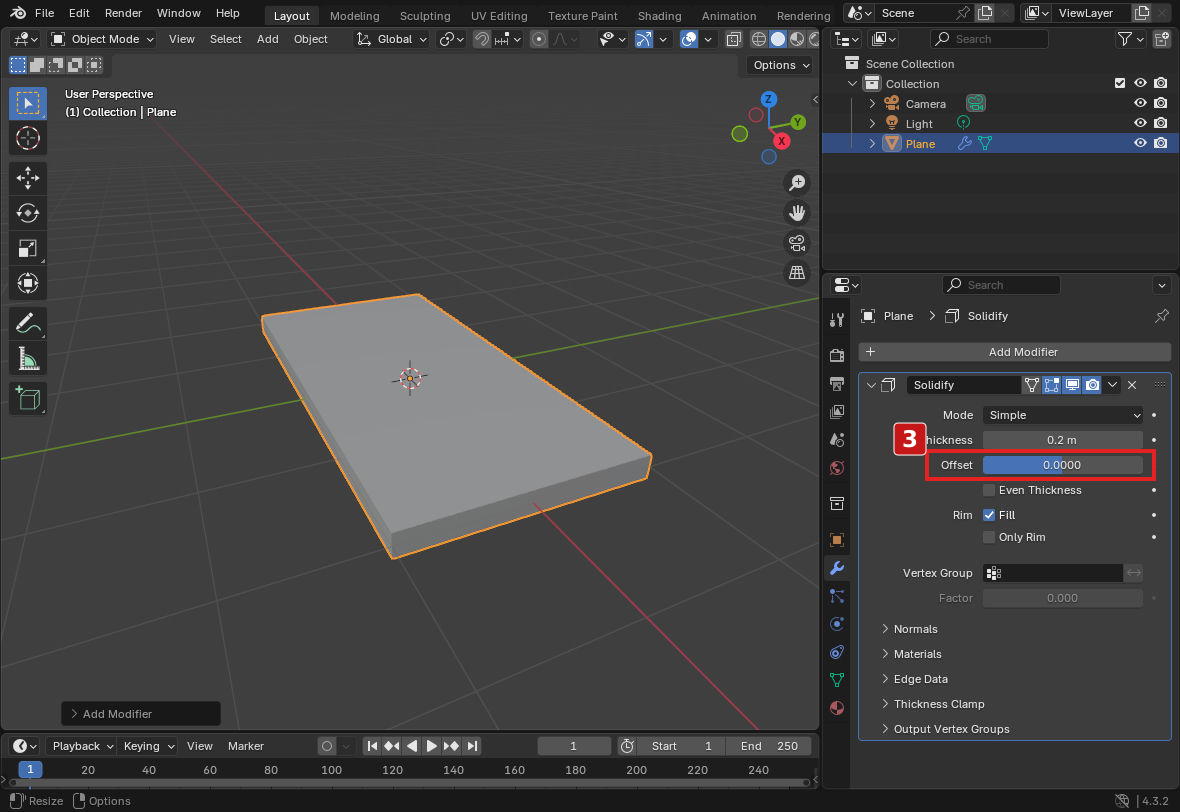
Task: Choose the Annotate tool
Action: 28,324
